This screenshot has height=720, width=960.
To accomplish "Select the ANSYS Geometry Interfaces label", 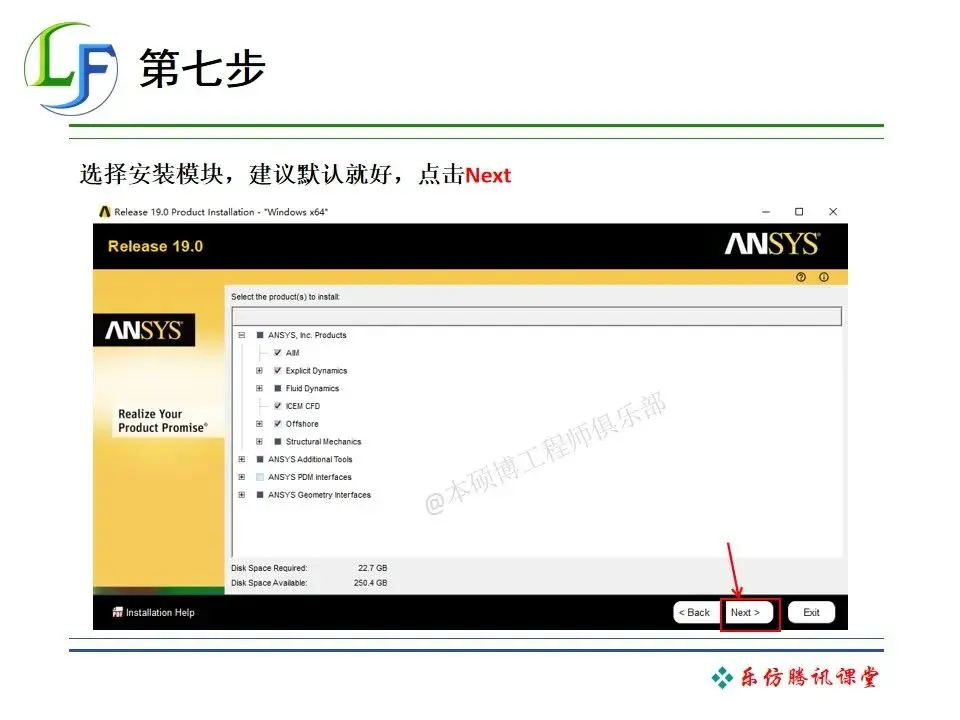I will tap(319, 495).
